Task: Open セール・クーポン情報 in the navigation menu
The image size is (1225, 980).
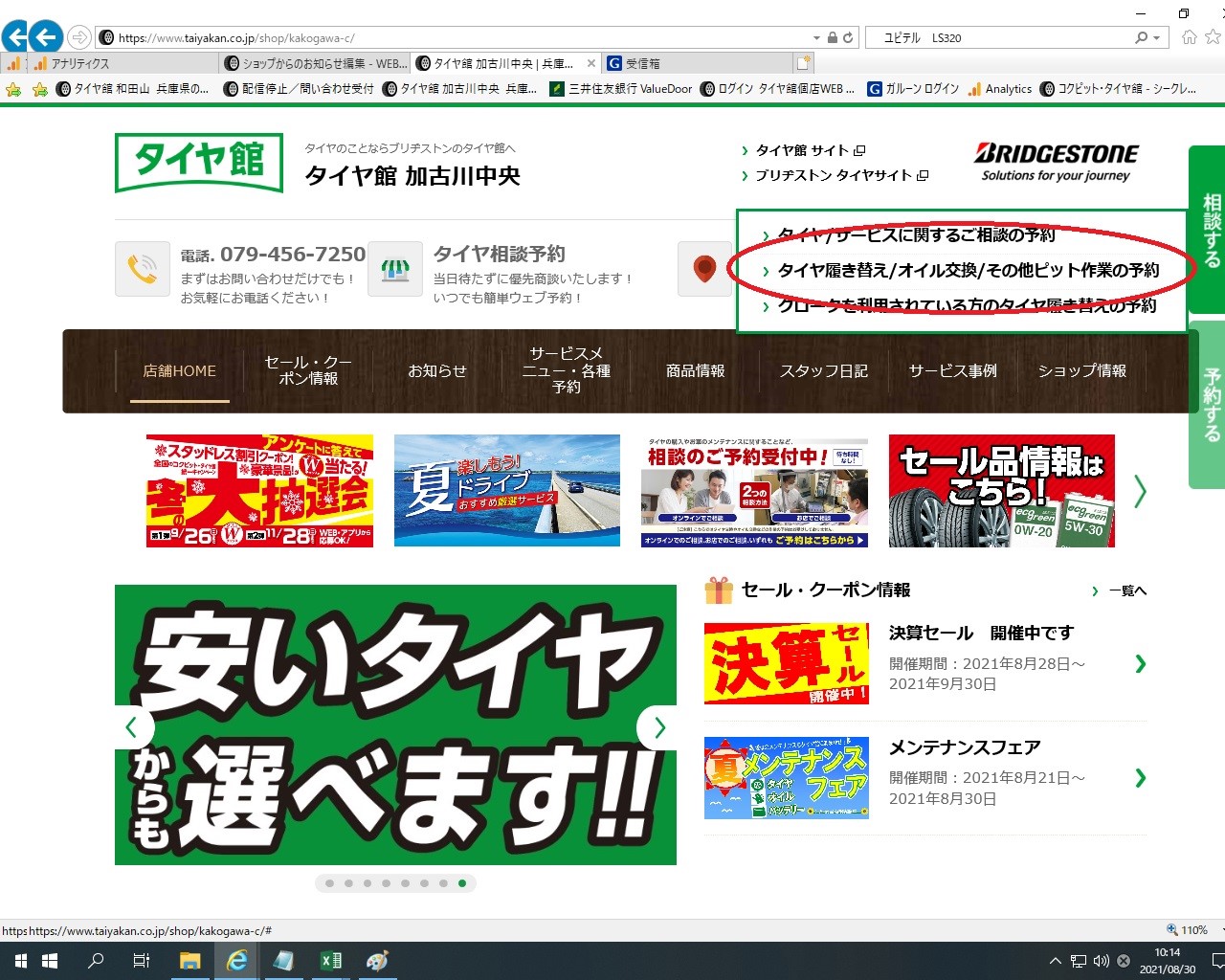Action: point(308,371)
